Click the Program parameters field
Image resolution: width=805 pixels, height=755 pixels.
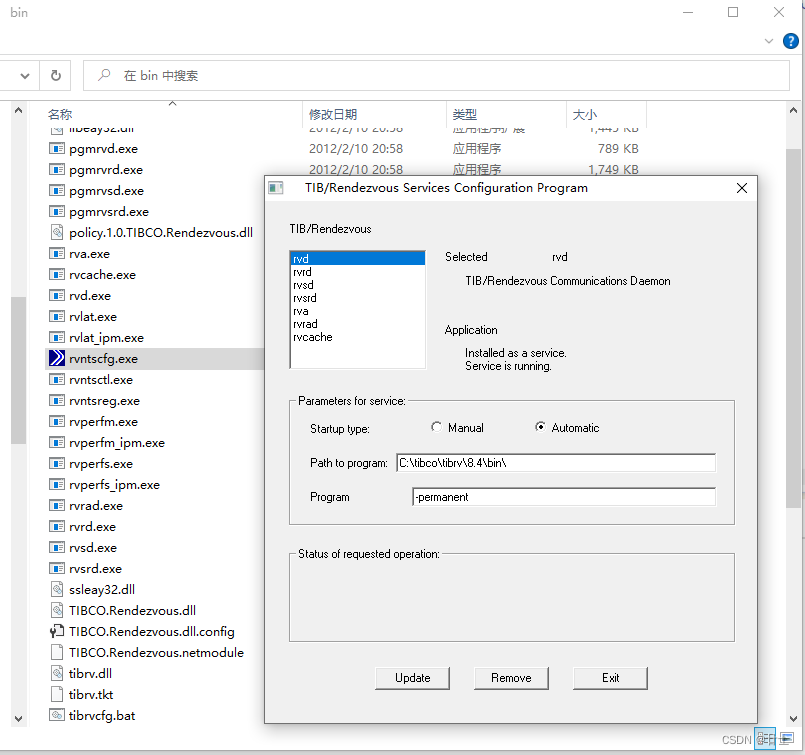[x=564, y=497]
